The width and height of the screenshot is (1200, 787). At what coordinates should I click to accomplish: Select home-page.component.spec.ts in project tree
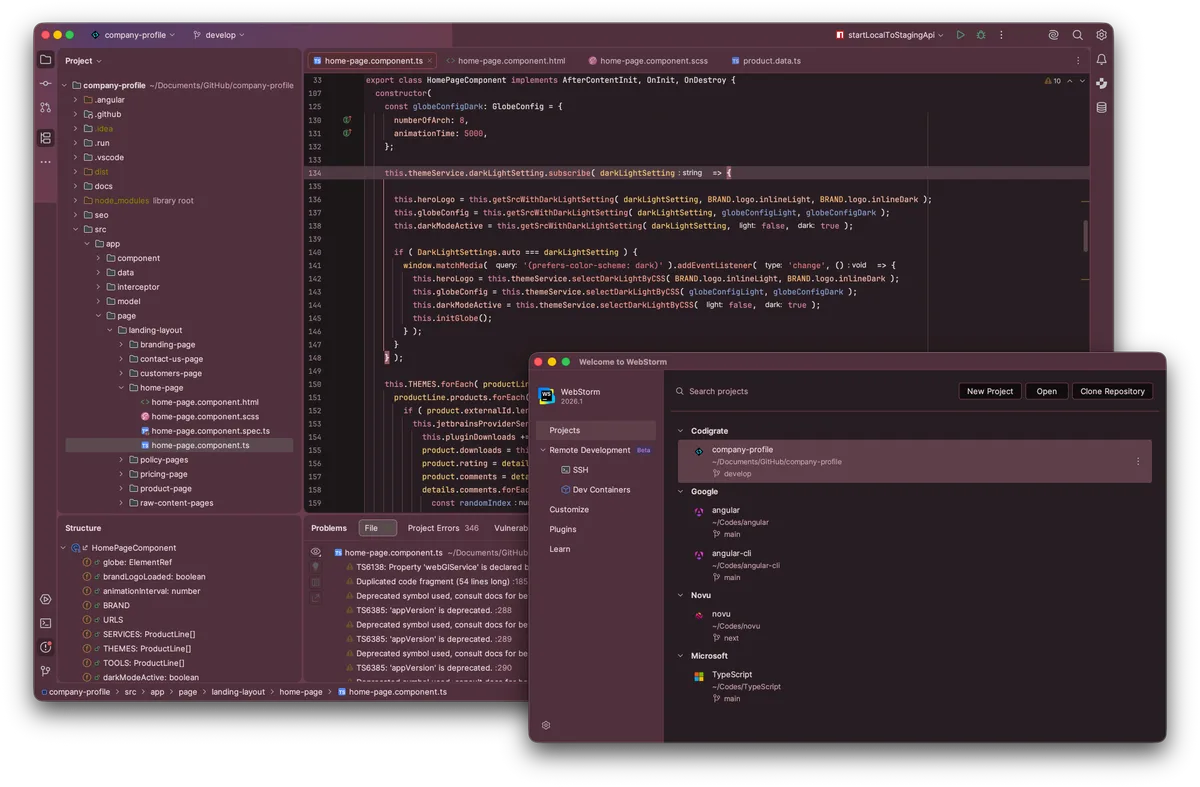[x=205, y=431]
